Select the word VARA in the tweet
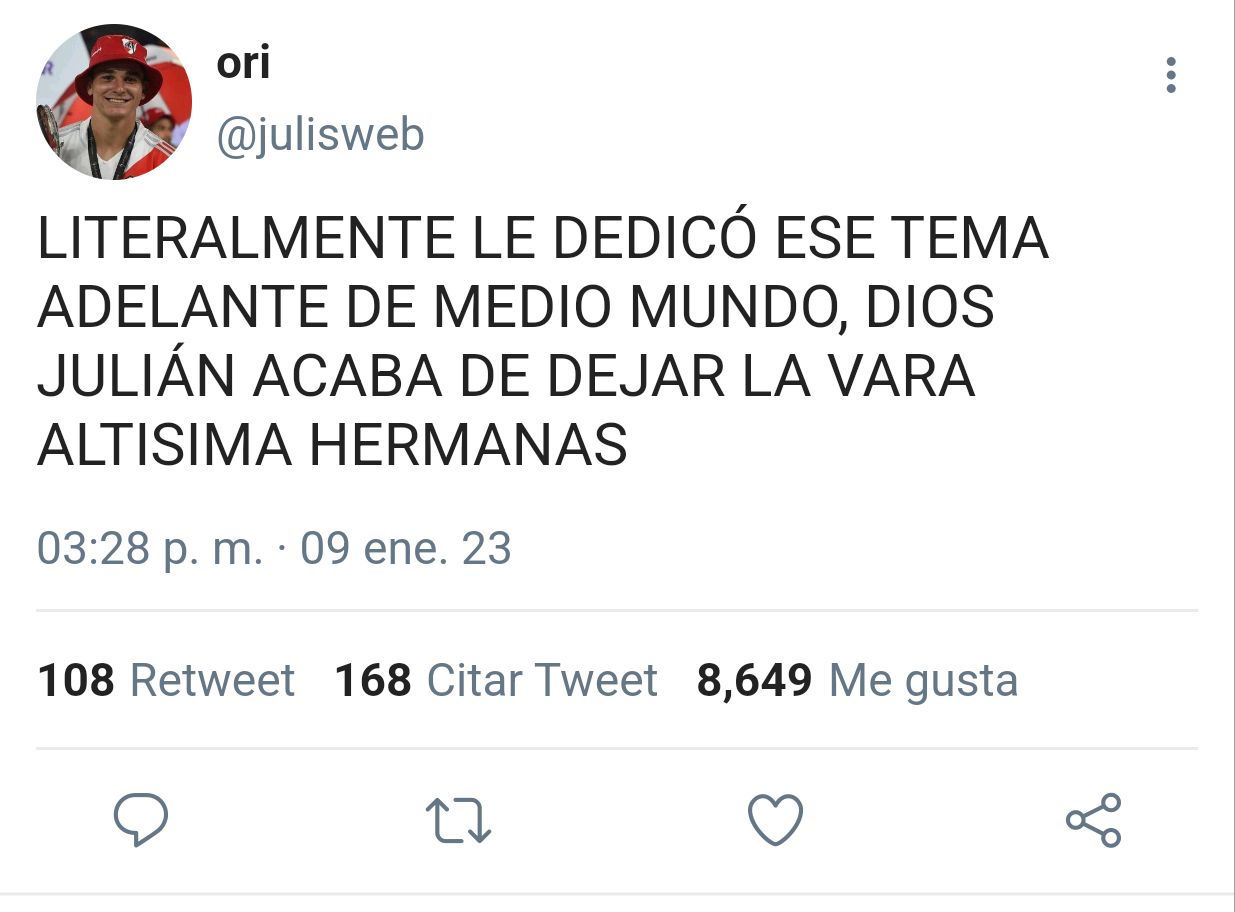The height and width of the screenshot is (912, 1235). pos(896,377)
